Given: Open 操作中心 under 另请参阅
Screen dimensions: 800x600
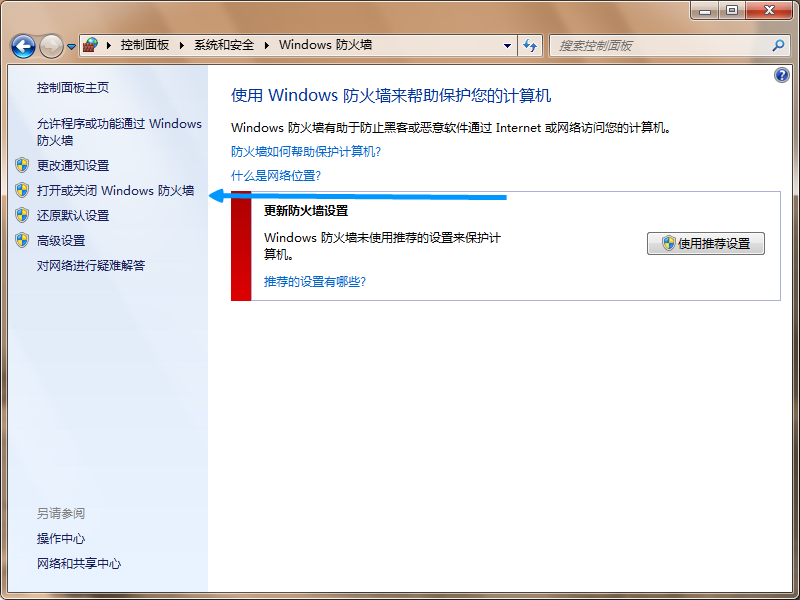Looking at the screenshot, I should [x=61, y=539].
